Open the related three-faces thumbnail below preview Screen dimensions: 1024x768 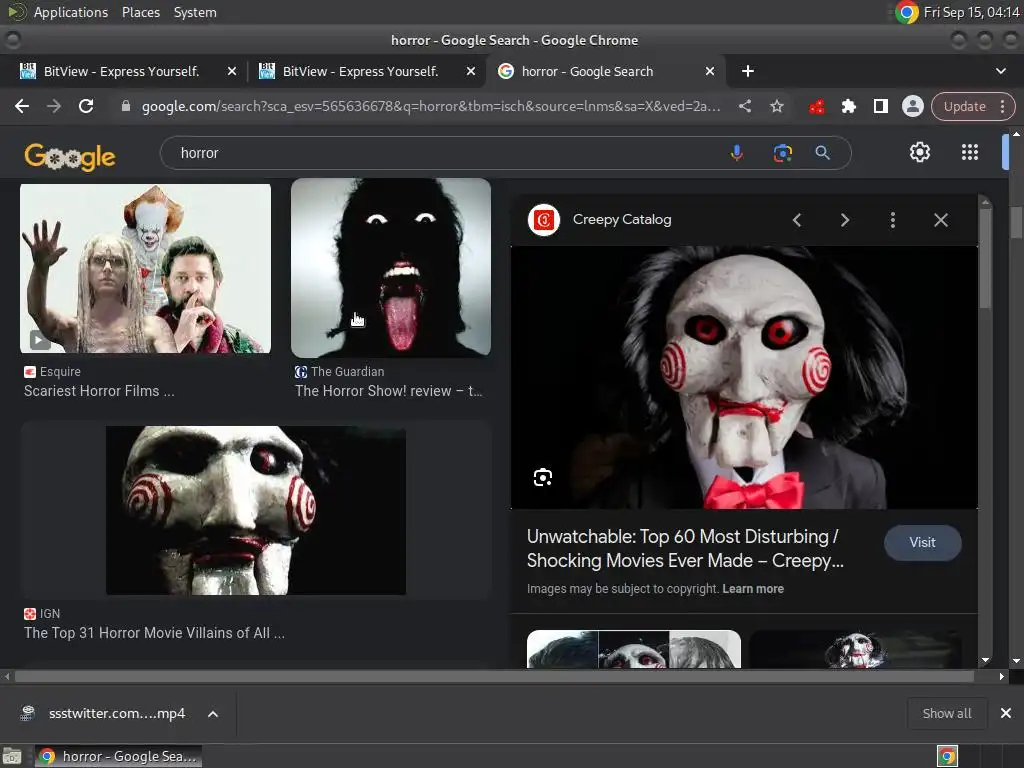633,649
